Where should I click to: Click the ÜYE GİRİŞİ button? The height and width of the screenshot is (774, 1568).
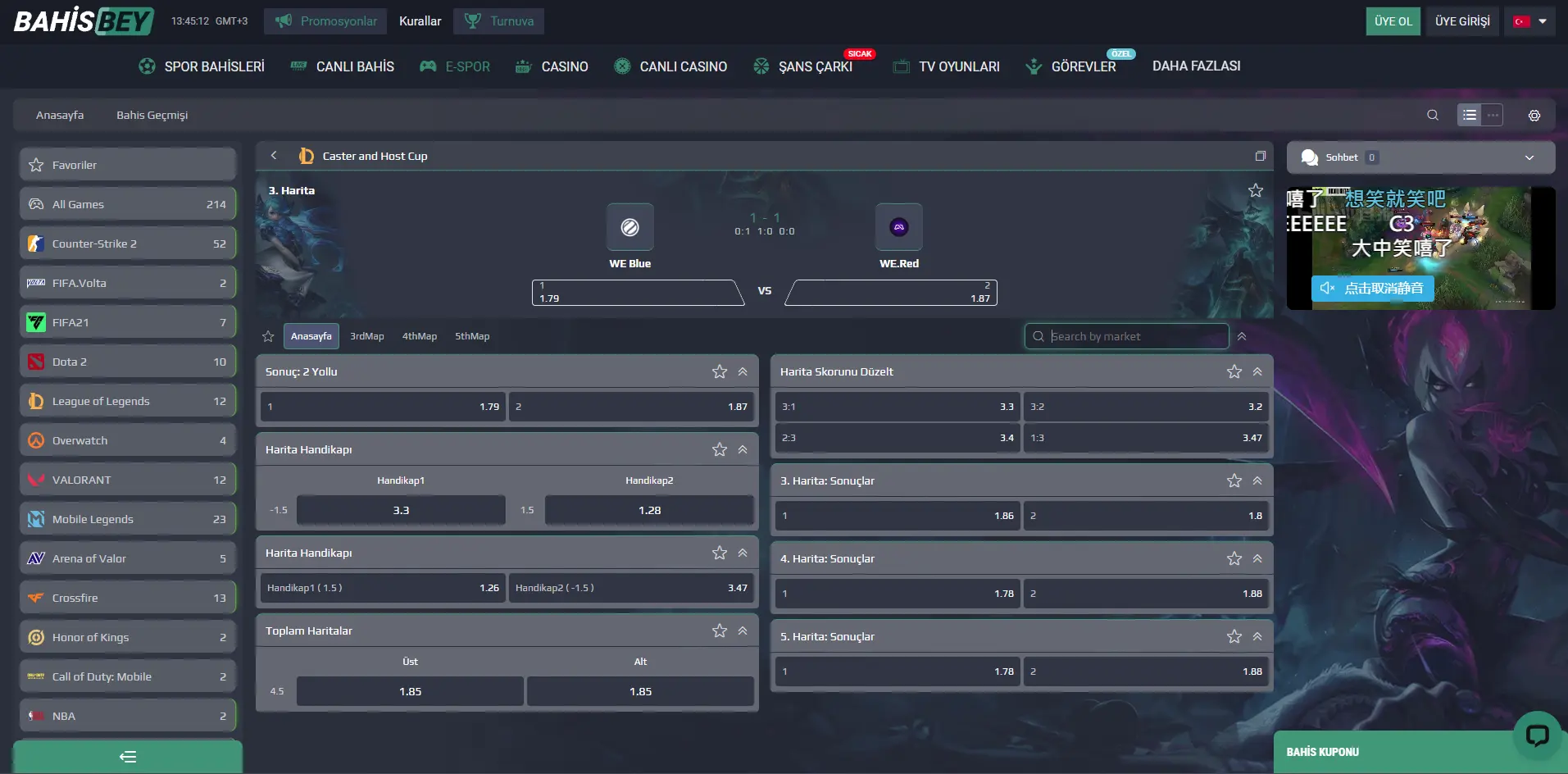click(1462, 21)
